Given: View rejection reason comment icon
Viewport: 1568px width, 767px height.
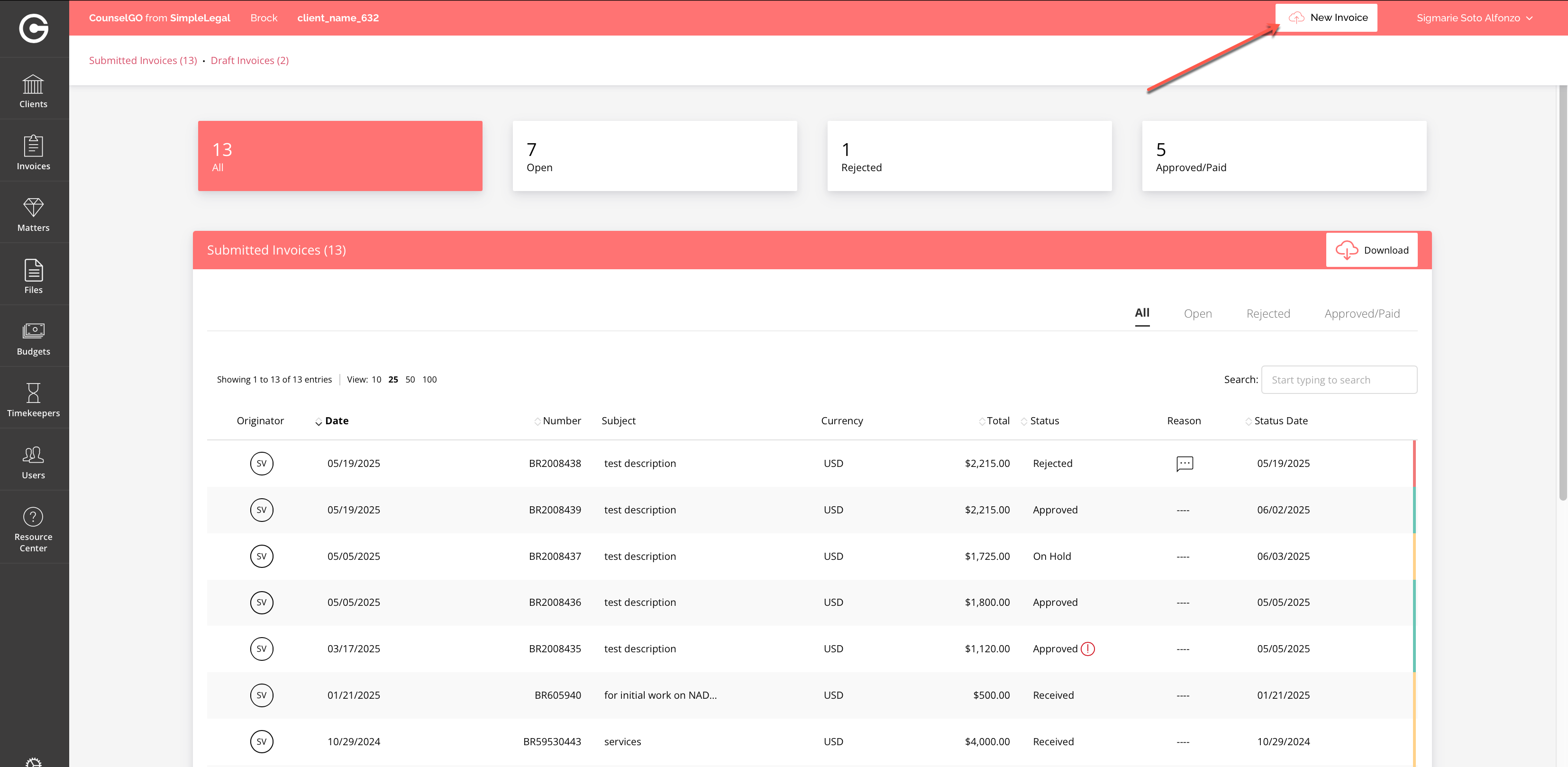Looking at the screenshot, I should (x=1184, y=463).
